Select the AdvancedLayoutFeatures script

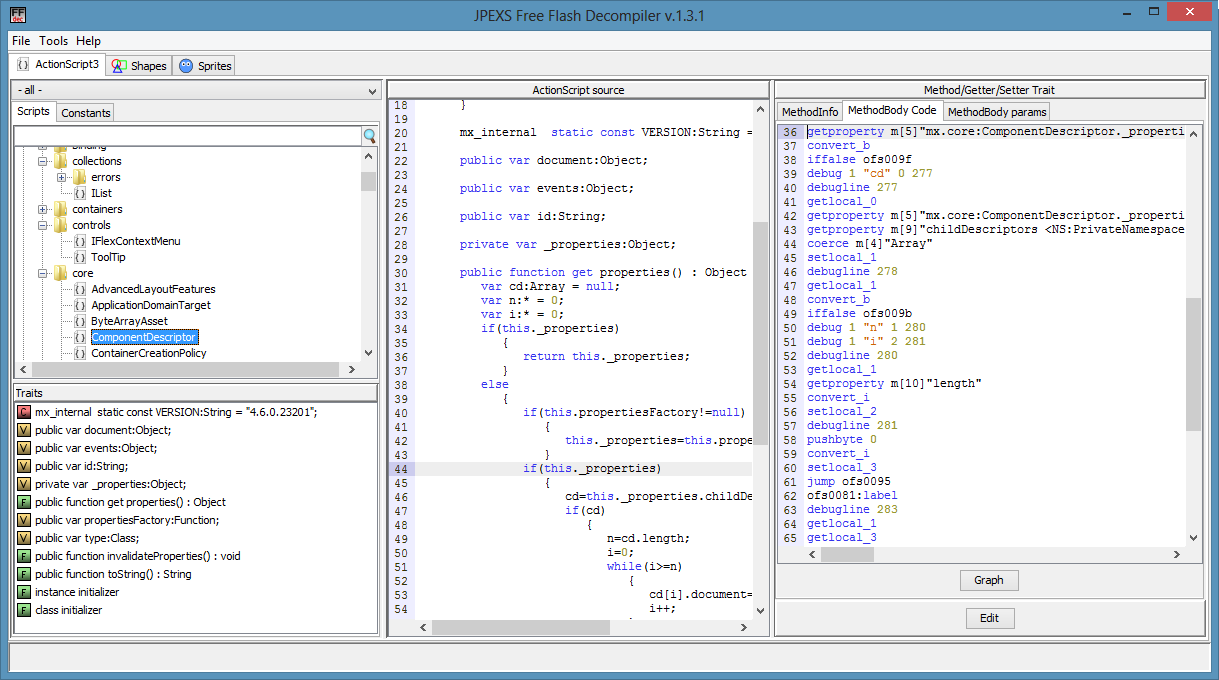(153, 289)
